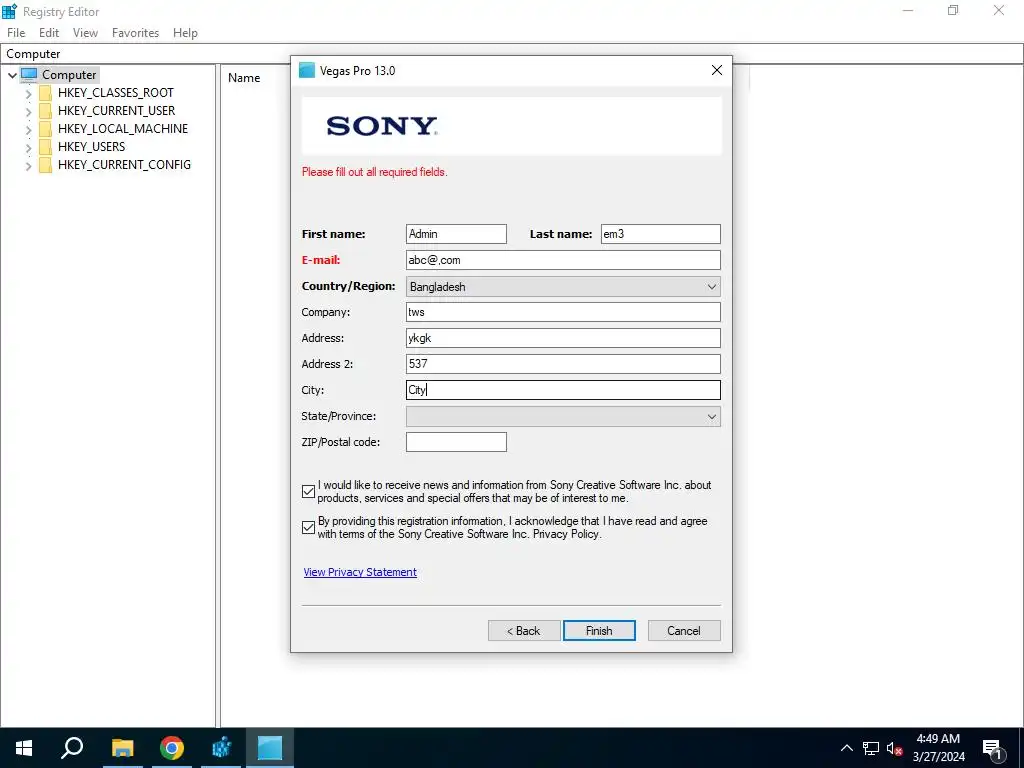Select HKEY_CURRENT_USER text in tree
1024x768 pixels.
pos(116,111)
